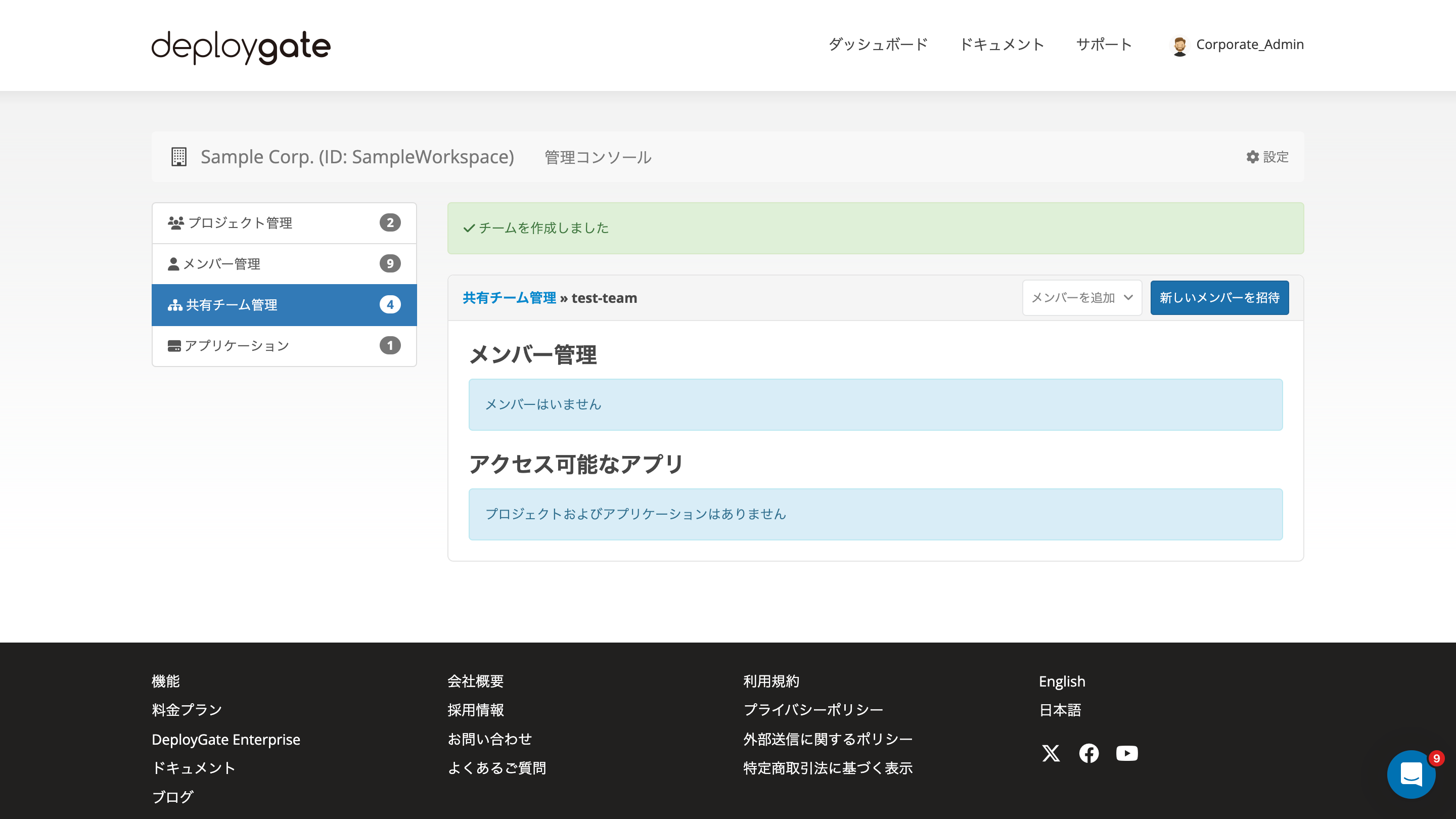This screenshot has height=819, width=1456.
Task: Open the Intercom chat bubble
Action: point(1412,775)
